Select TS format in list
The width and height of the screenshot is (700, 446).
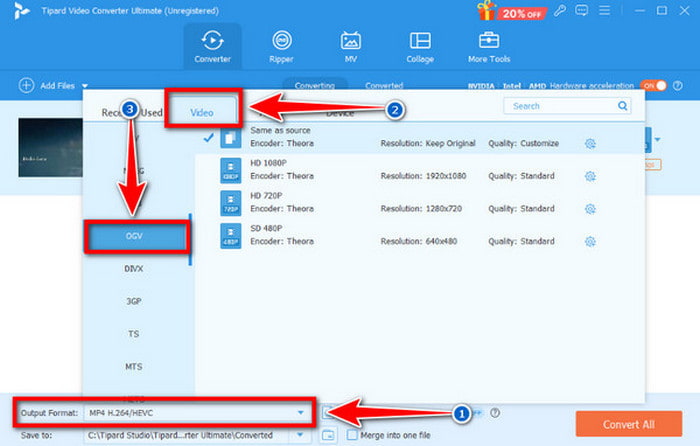point(134,334)
